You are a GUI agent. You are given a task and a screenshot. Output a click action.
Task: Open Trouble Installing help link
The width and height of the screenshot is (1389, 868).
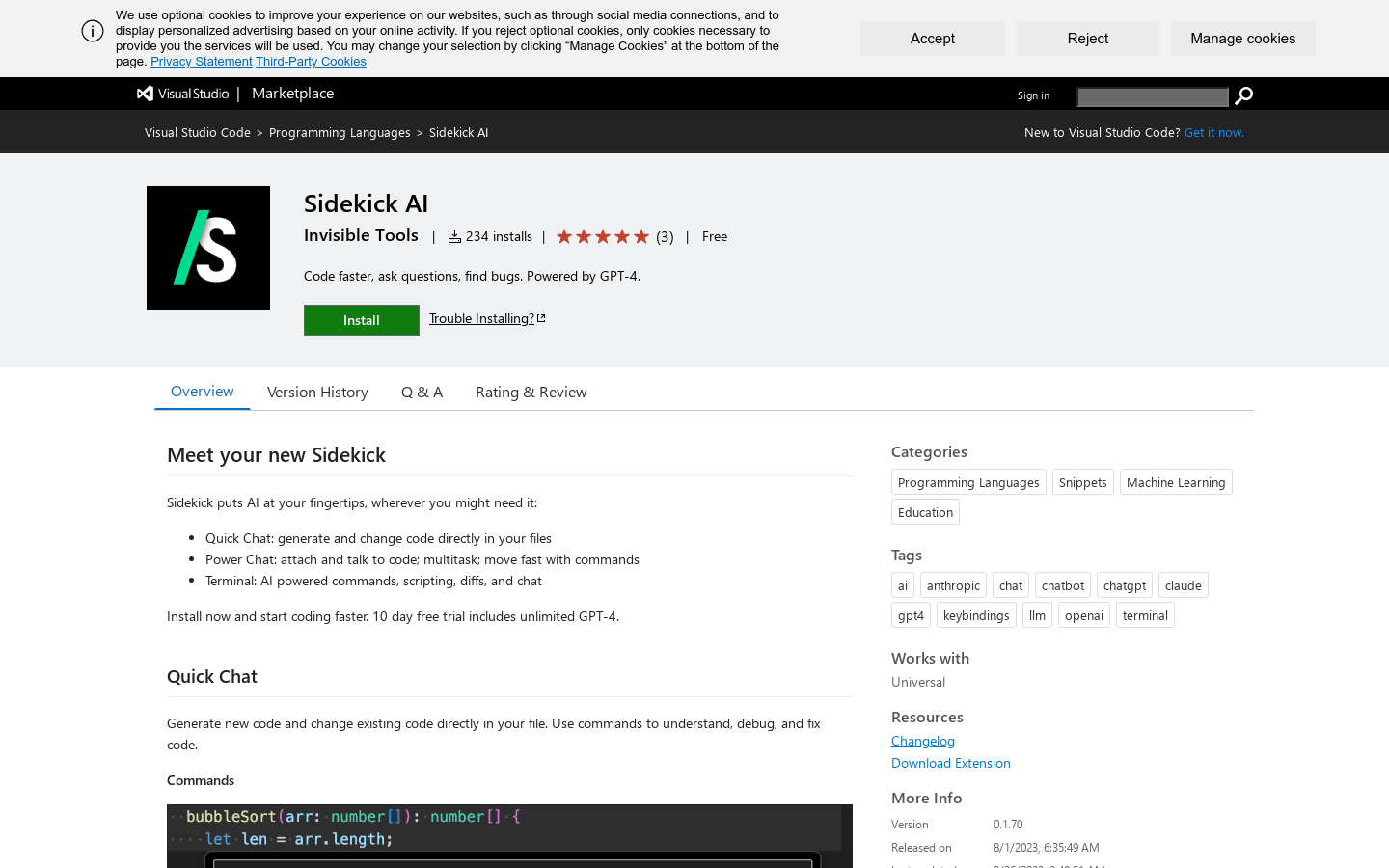pos(481,318)
